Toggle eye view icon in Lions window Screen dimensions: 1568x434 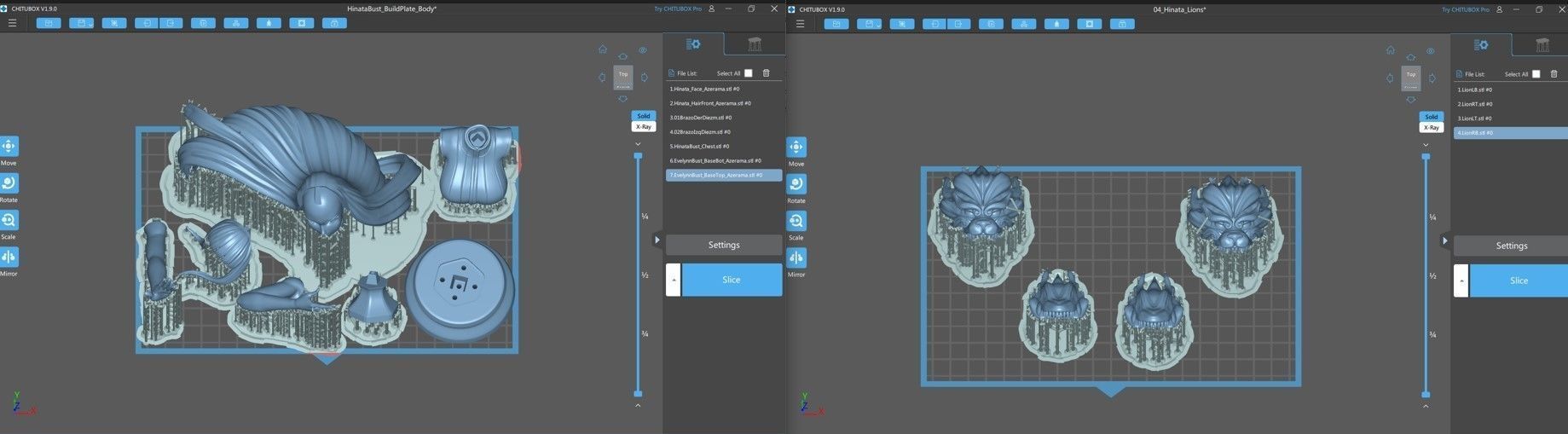tap(1431, 51)
